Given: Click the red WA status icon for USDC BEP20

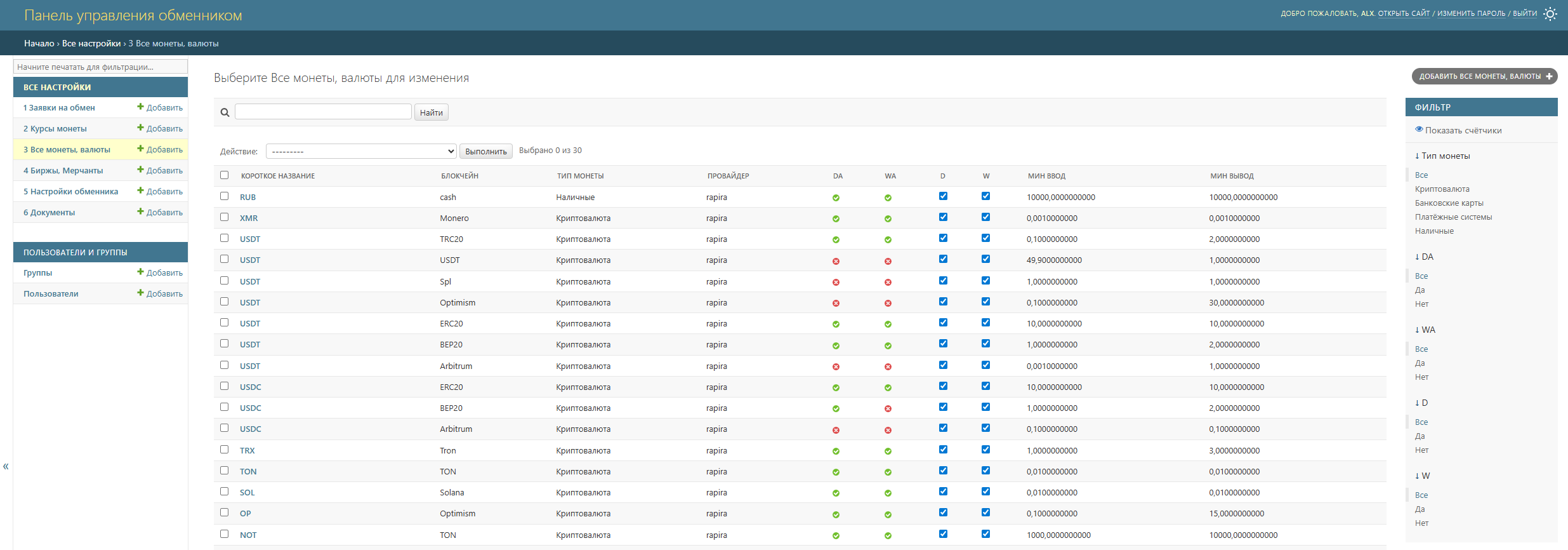Looking at the screenshot, I should tap(888, 408).
